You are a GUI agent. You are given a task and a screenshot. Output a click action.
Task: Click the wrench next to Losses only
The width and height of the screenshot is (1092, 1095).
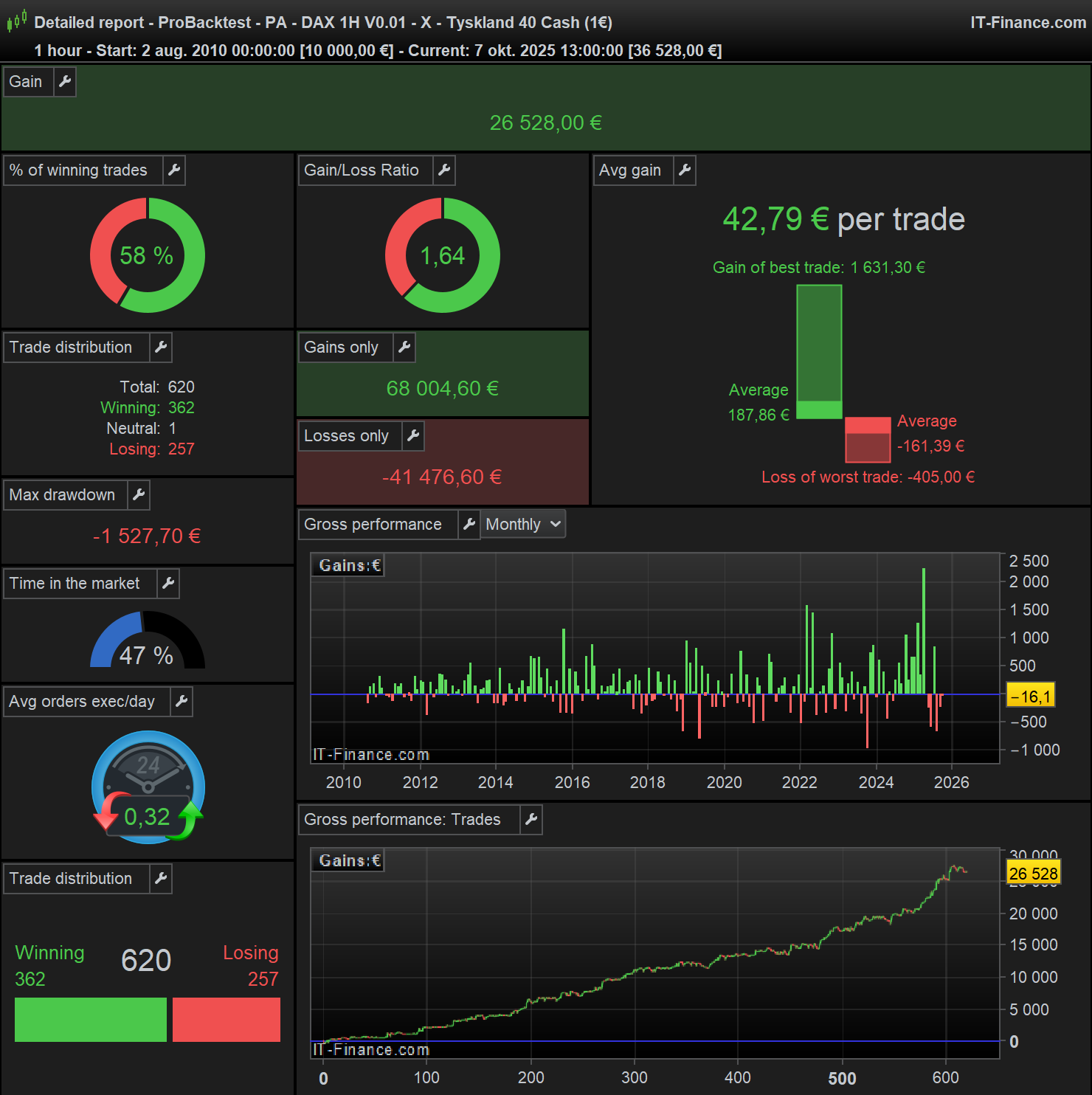tap(413, 436)
